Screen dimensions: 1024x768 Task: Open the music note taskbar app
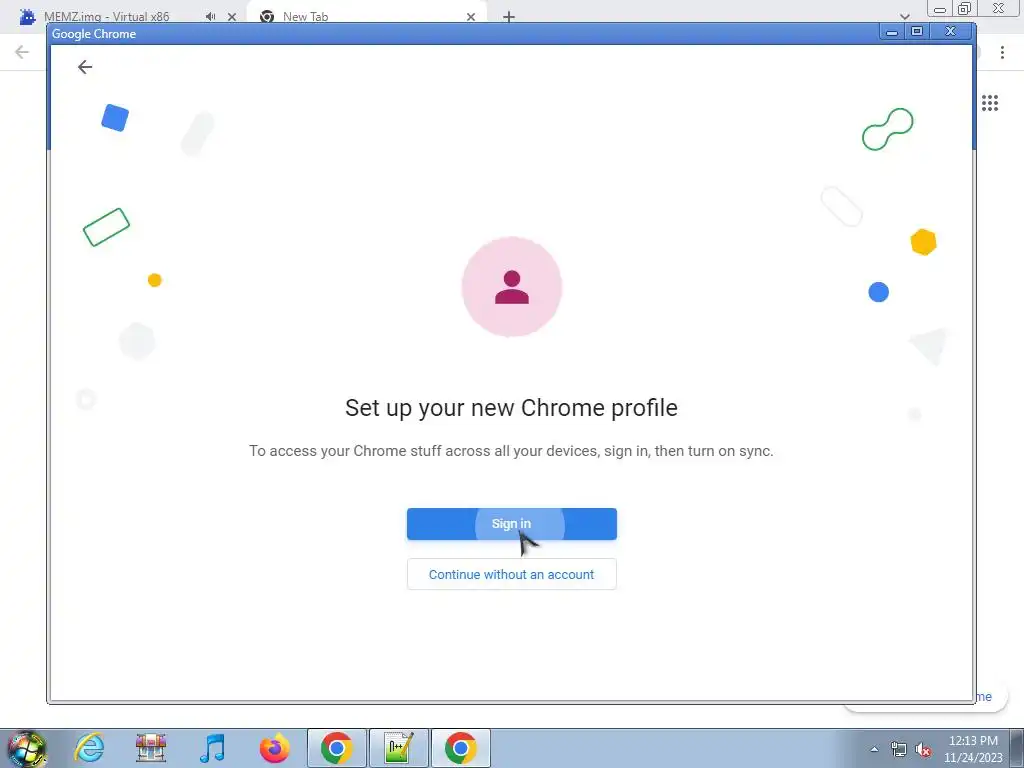(212, 748)
